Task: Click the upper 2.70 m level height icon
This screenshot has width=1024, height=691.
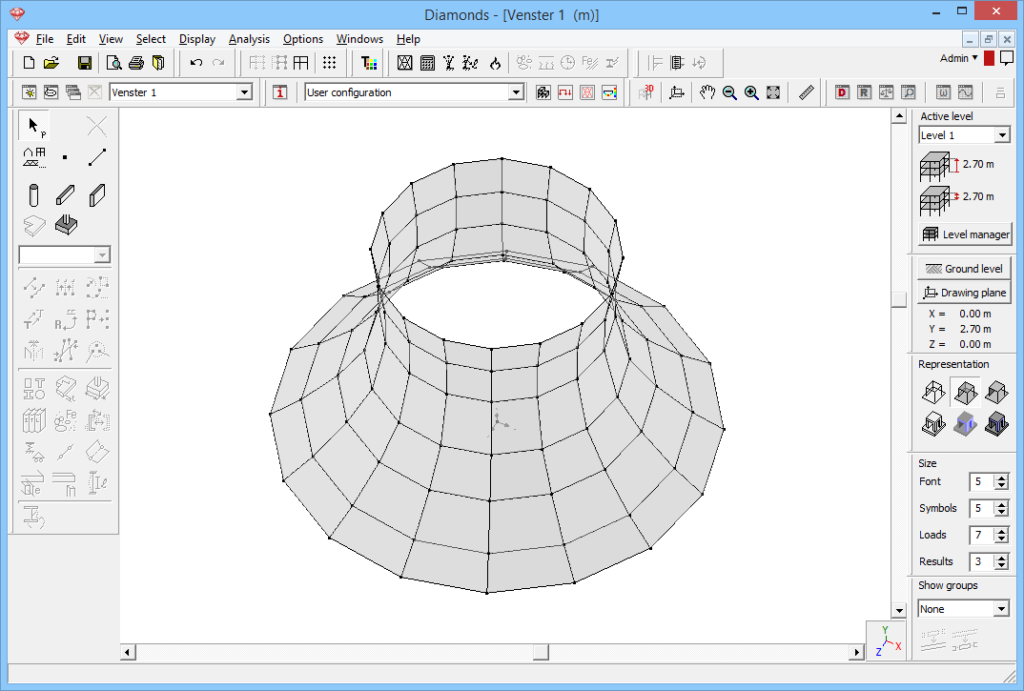Action: click(939, 167)
